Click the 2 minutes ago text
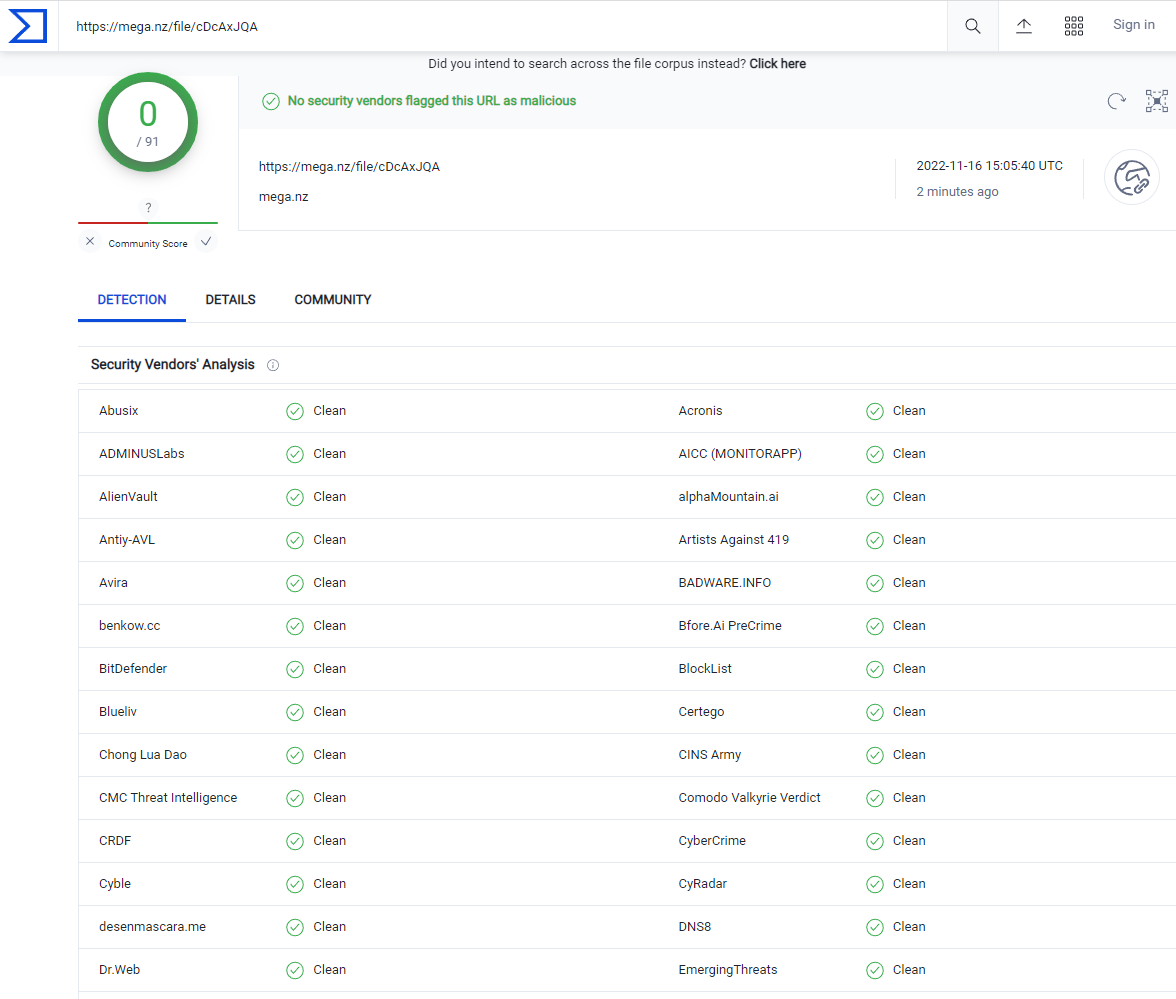The height and width of the screenshot is (999, 1176). 957,192
